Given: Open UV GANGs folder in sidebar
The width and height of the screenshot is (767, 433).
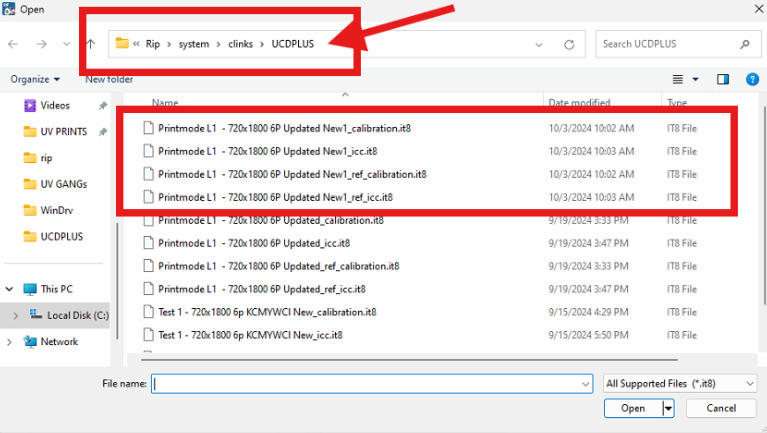Looking at the screenshot, I should pos(64,184).
